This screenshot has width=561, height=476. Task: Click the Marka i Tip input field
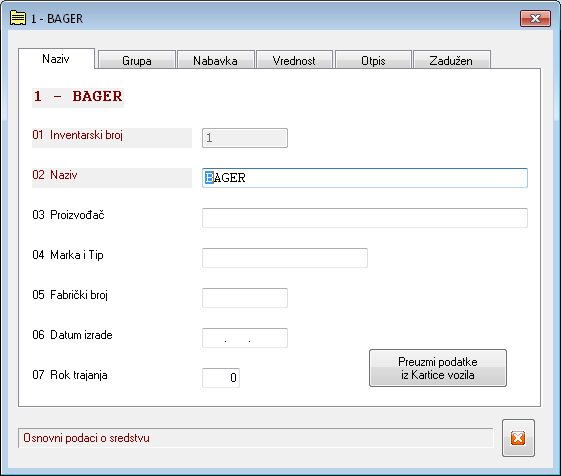[285, 258]
